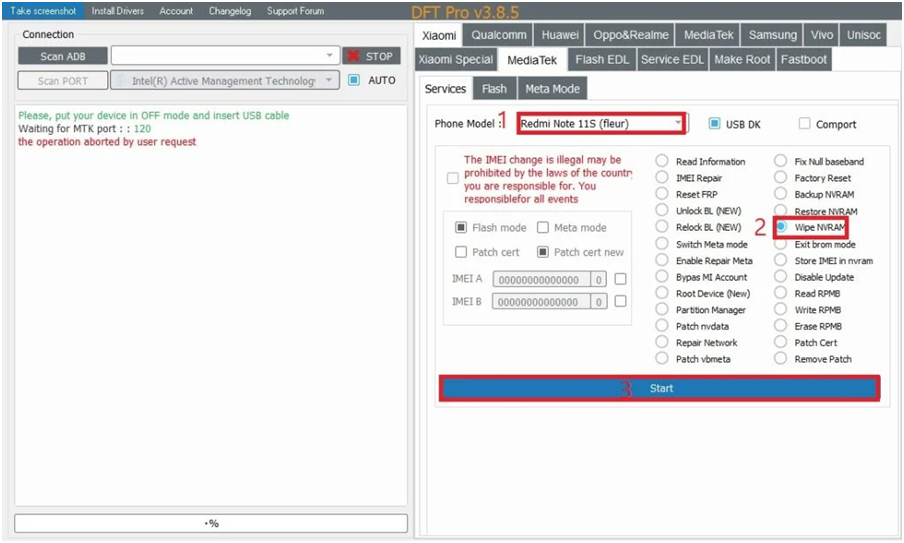Screen dimensions: 904x543
Task: Open the Flash EDL sub-tab
Action: 602,59
